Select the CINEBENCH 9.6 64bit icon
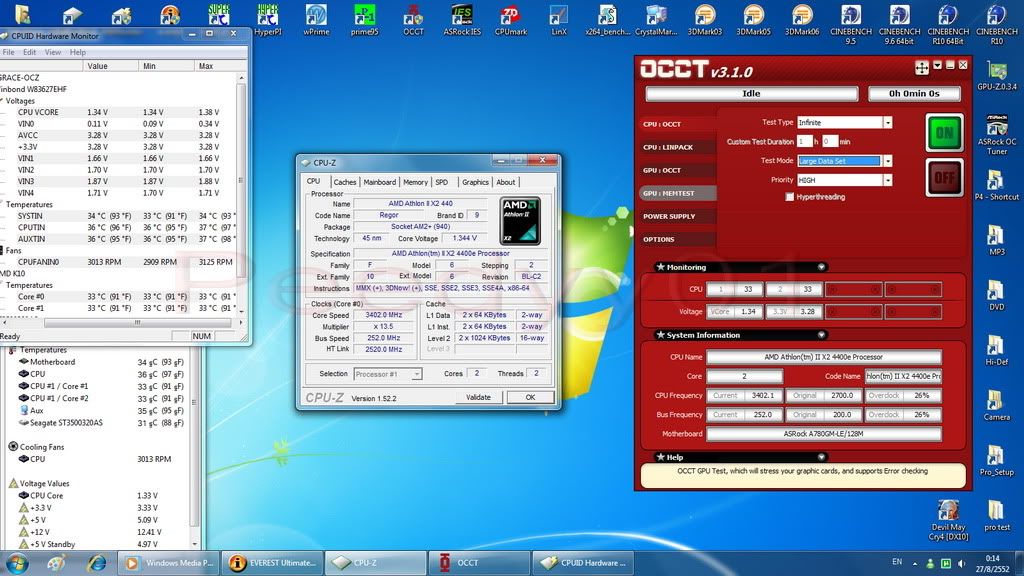This screenshot has height=576, width=1024. point(899,24)
